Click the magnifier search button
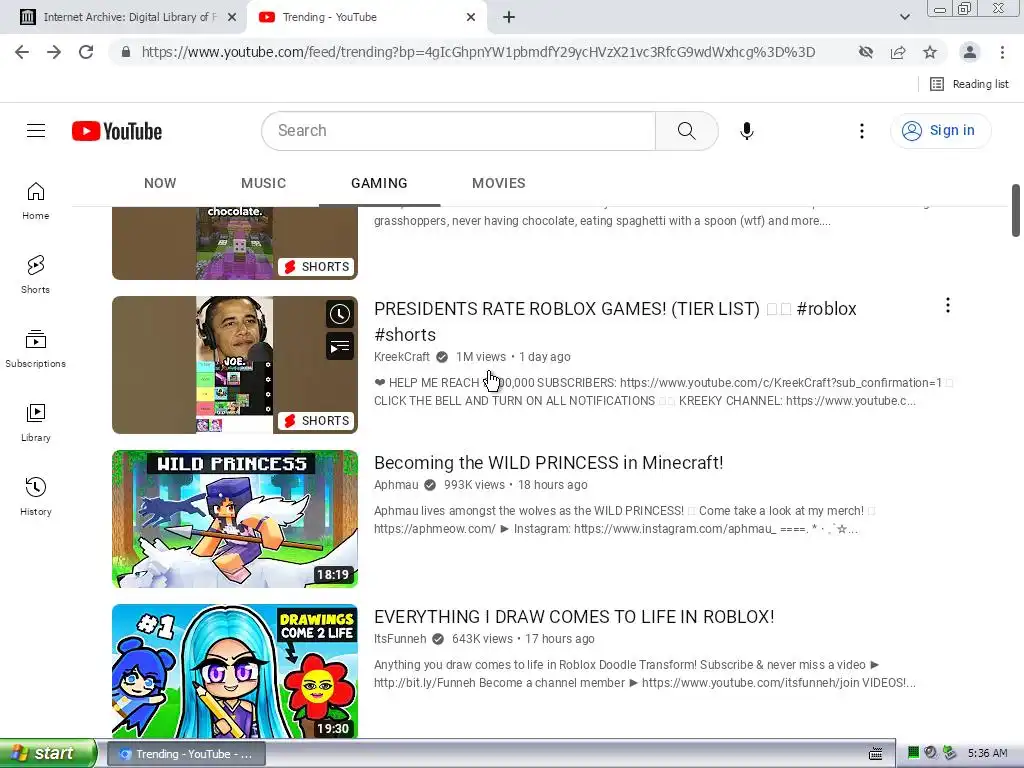Screen dimensions: 1024x768 click(x=686, y=131)
